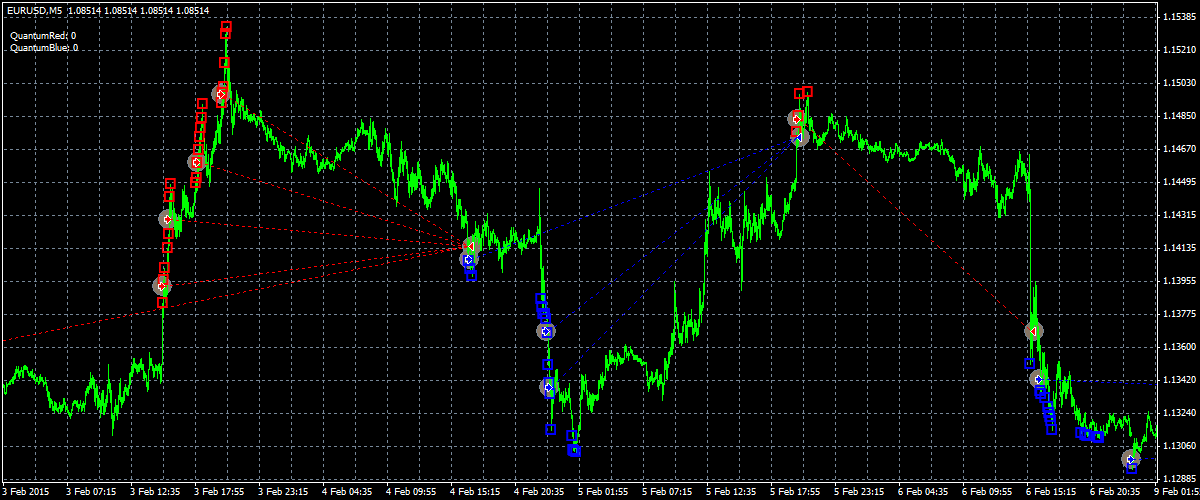Select the lowest blue square marker near 4 Feb 20:35

click(x=574, y=451)
